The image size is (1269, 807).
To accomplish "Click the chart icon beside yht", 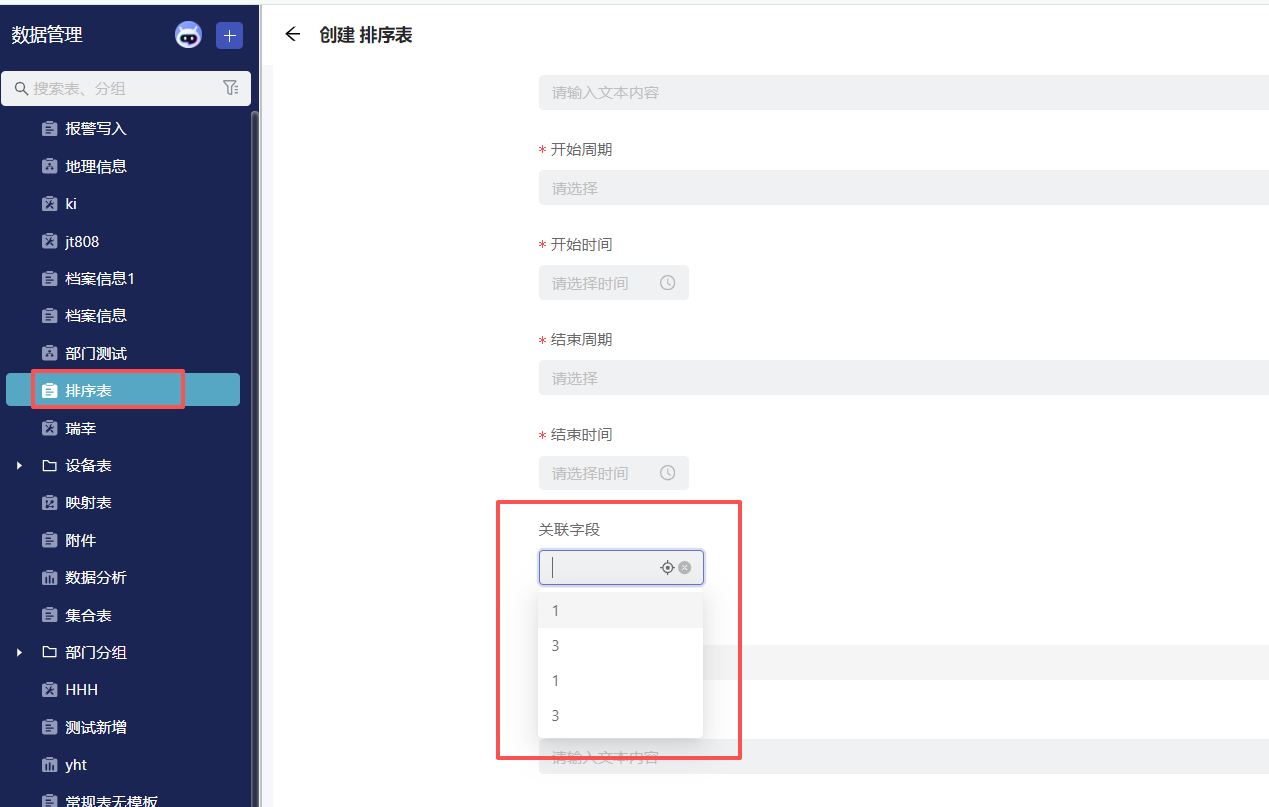I will point(49,765).
